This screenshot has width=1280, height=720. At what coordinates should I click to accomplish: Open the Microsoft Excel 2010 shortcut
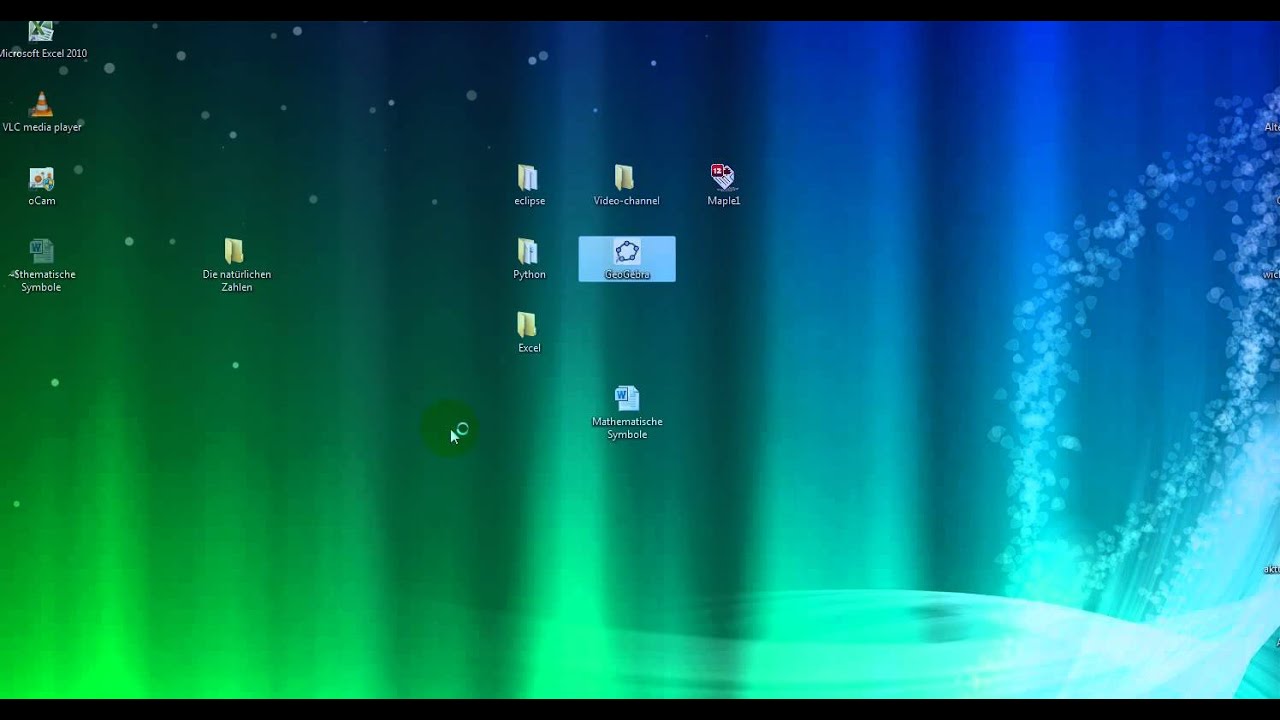(42, 40)
